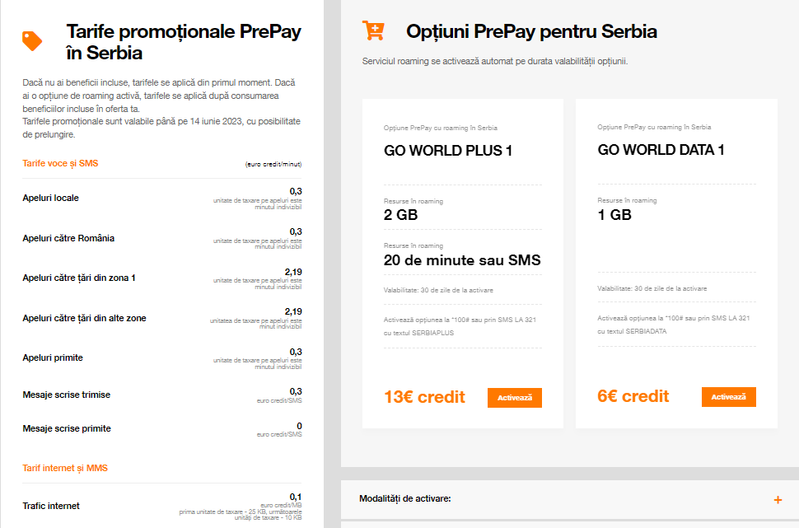Image resolution: width=799 pixels, height=528 pixels.
Task: Open the Modalități de activare label
Action: [405, 498]
